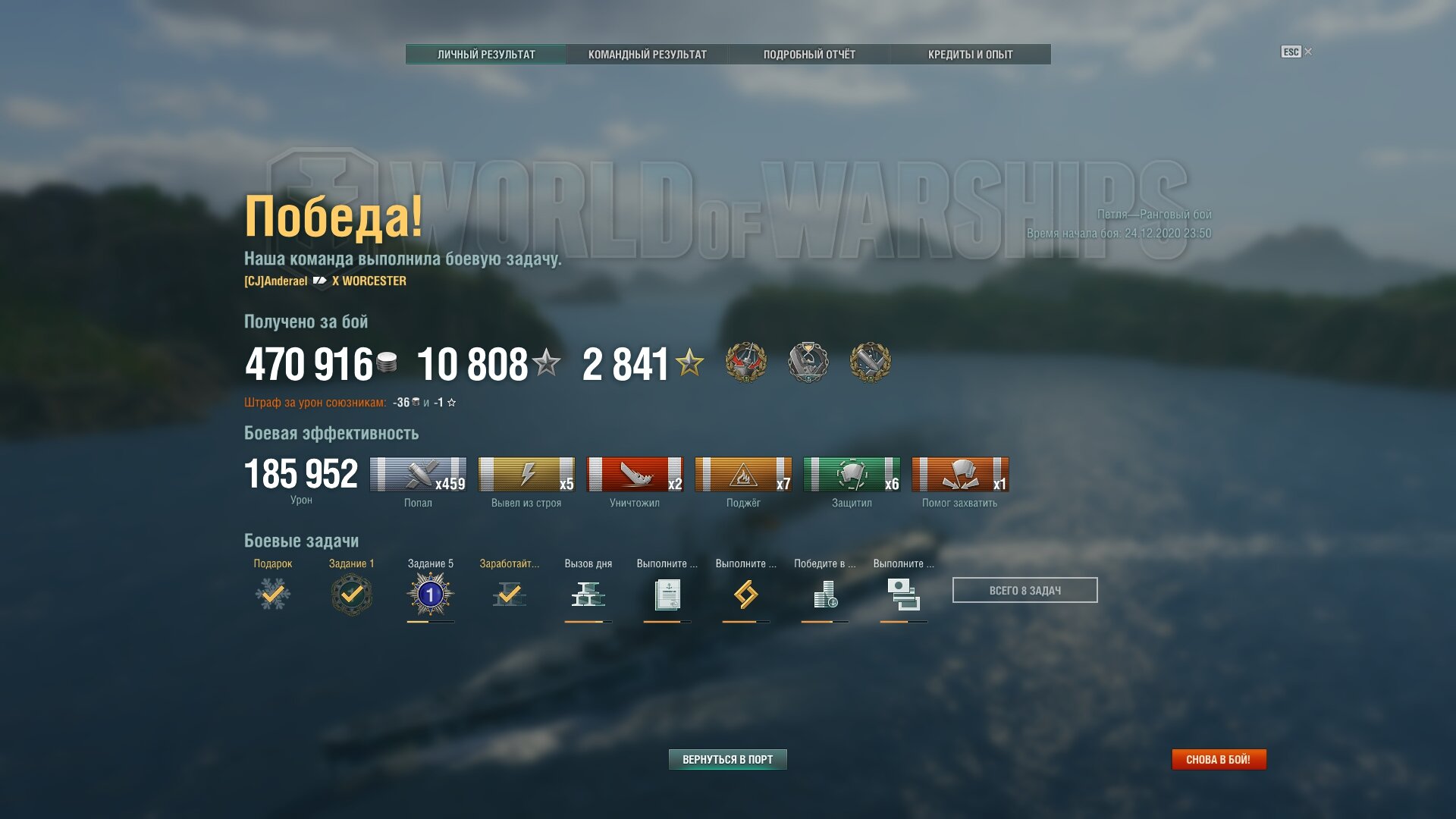Image resolution: width=1456 pixels, height=819 pixels.
Task: Select the Уничтожил x2 destroyed ribbon
Action: (635, 475)
